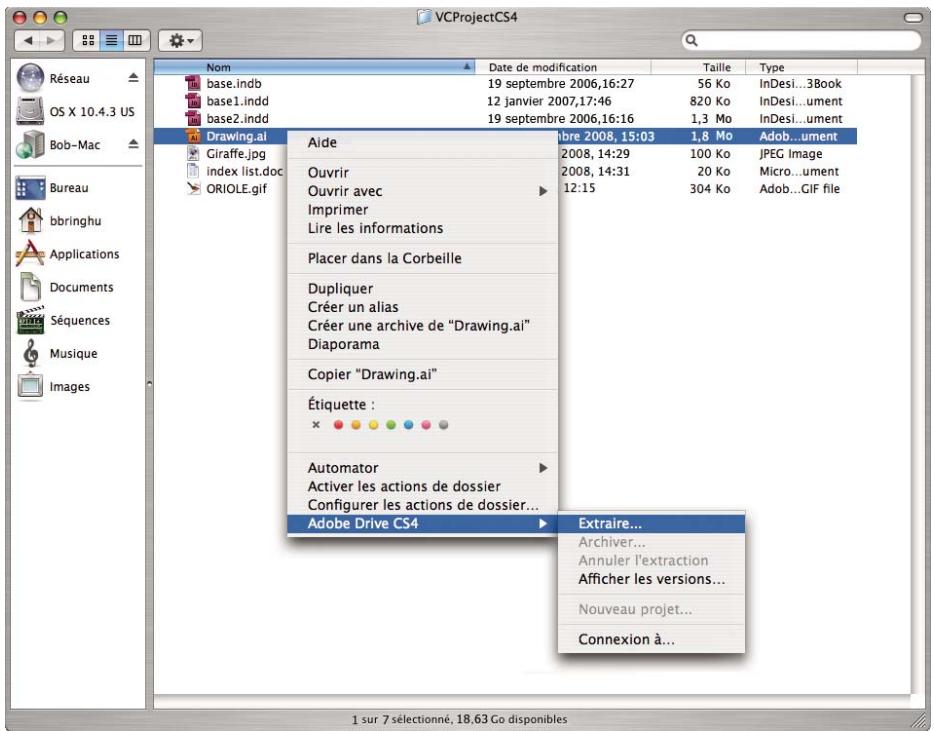The width and height of the screenshot is (934, 731).
Task: Open Réseau in the sidebar
Action: pos(69,79)
